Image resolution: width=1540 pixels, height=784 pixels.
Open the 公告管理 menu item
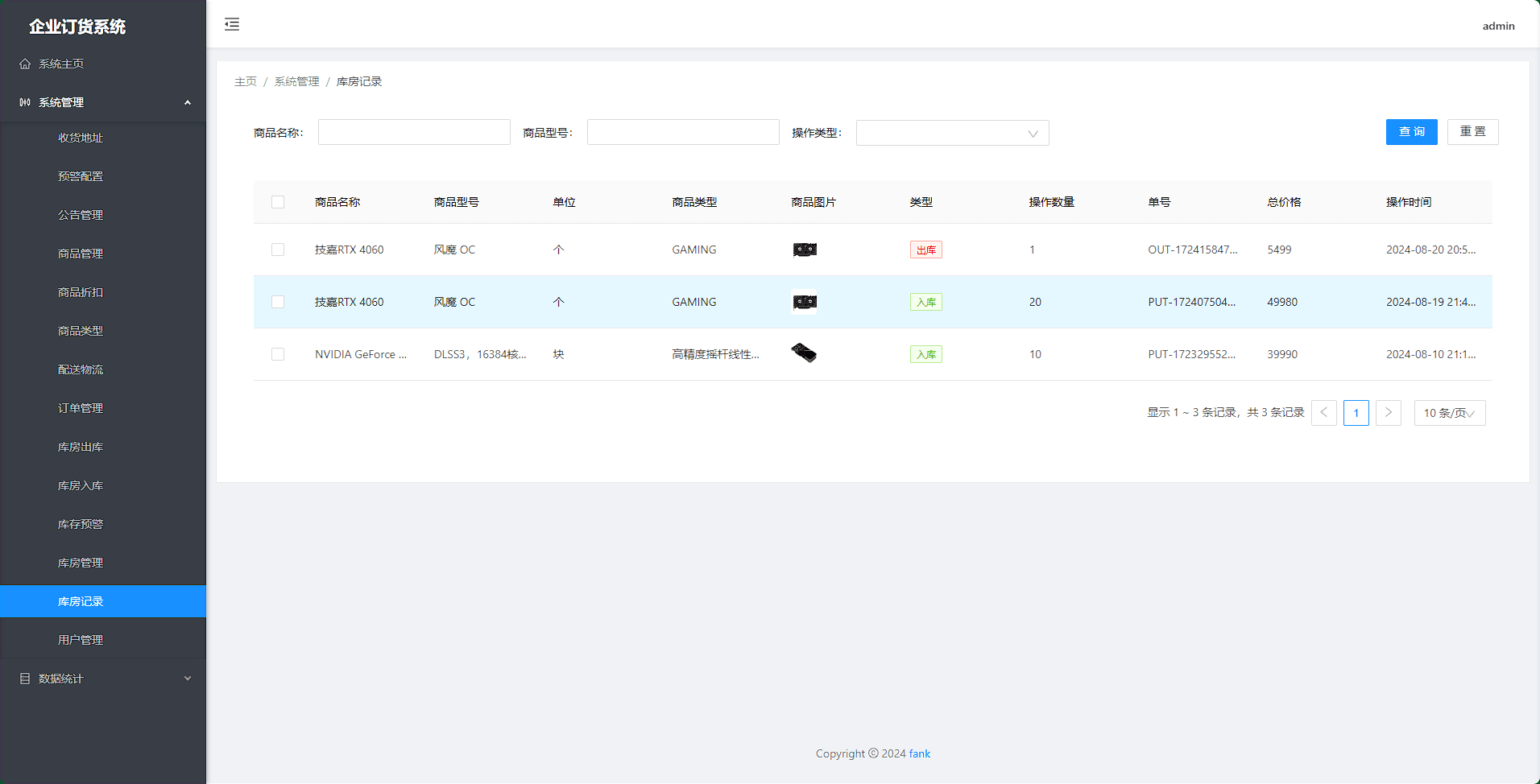tap(103, 215)
